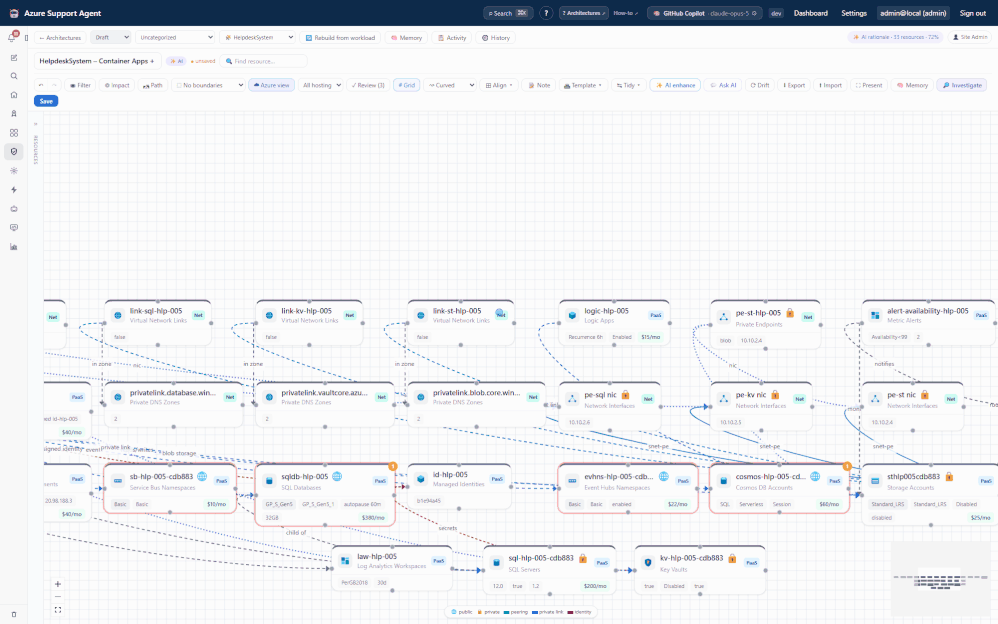Click Rebuild from workload button
The image size is (998, 624).
click(341, 38)
